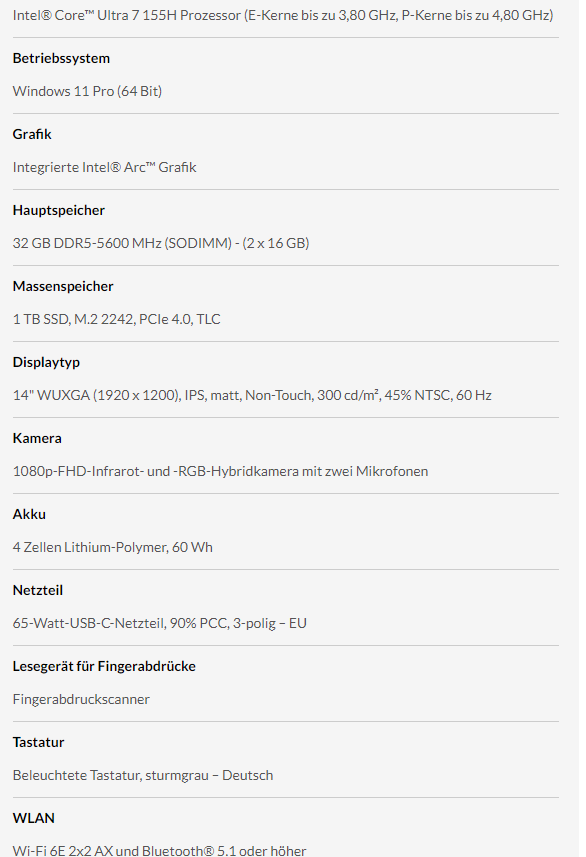Click the Betriebssystem heading
The height and width of the screenshot is (857, 586).
61,58
